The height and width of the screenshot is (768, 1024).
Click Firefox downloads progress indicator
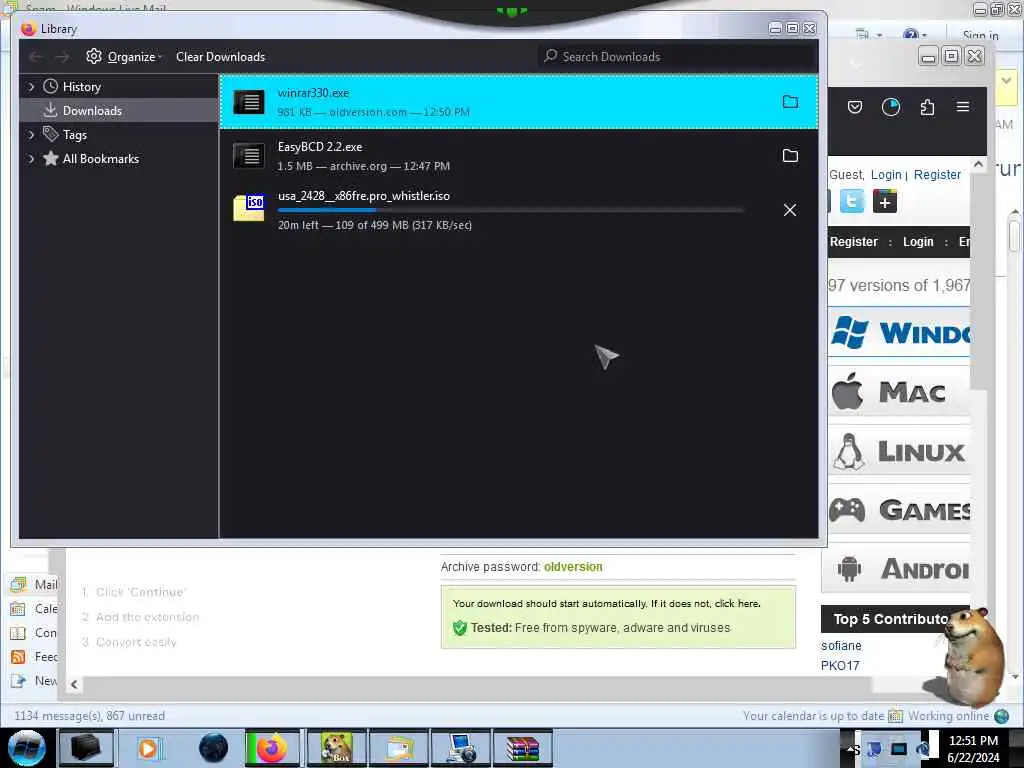(x=891, y=107)
